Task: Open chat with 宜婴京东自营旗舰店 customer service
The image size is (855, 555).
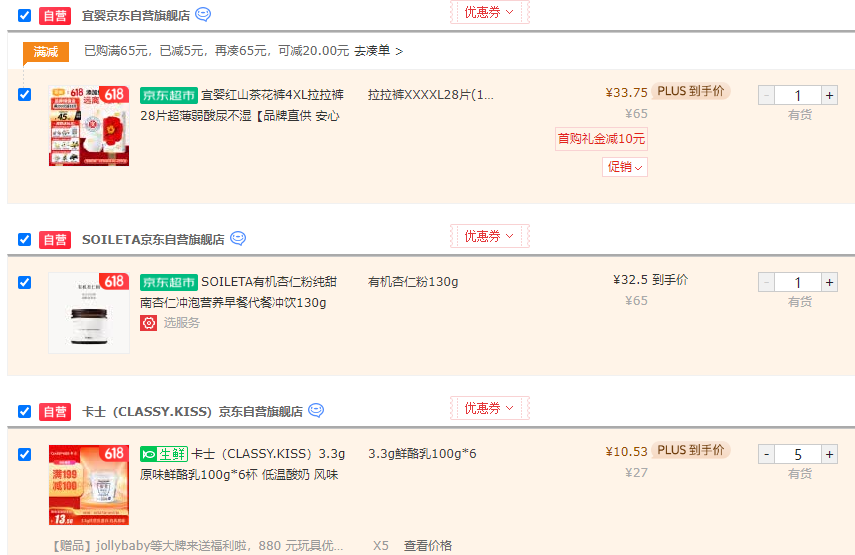Action: pos(203,14)
